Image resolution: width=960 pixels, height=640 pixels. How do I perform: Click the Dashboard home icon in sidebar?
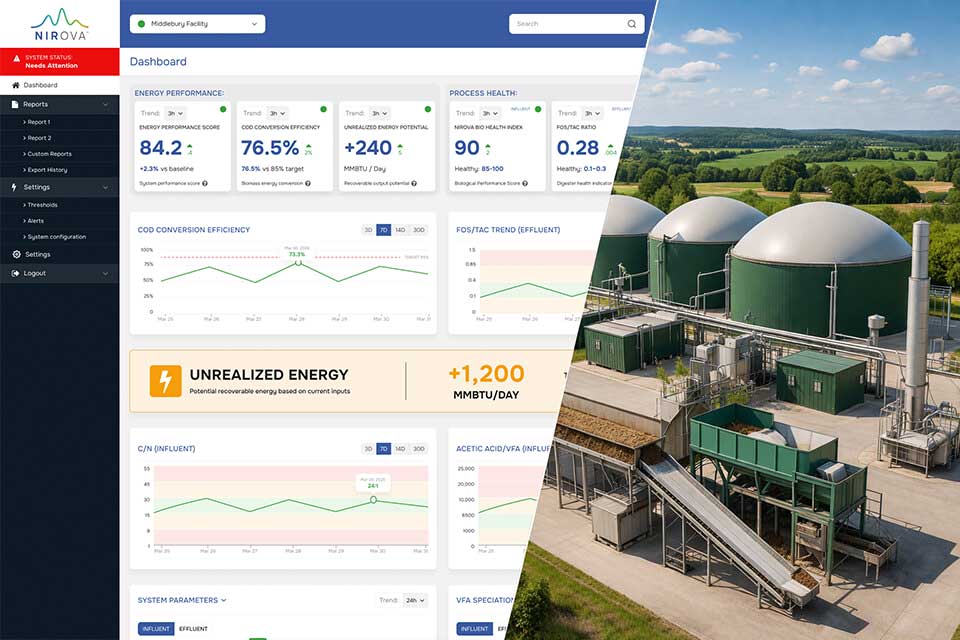[x=15, y=85]
